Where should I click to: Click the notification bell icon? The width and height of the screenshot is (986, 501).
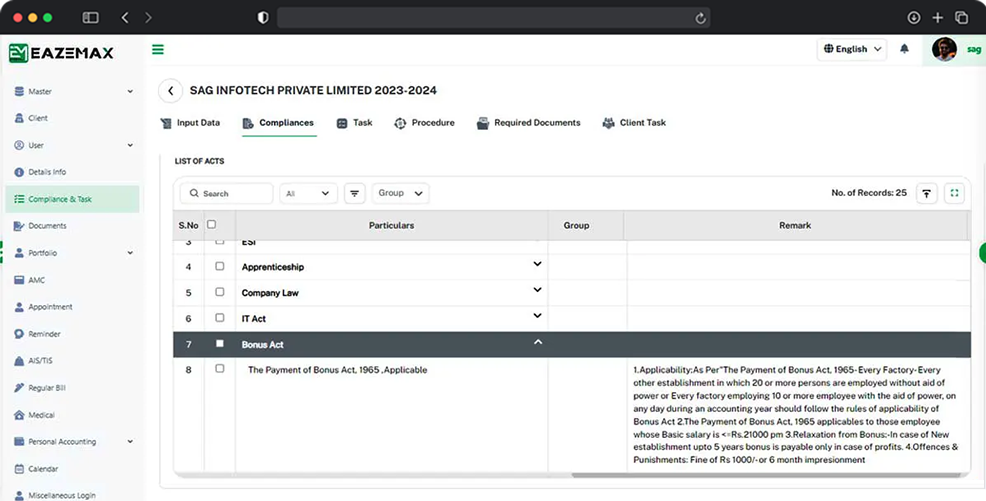tap(904, 48)
